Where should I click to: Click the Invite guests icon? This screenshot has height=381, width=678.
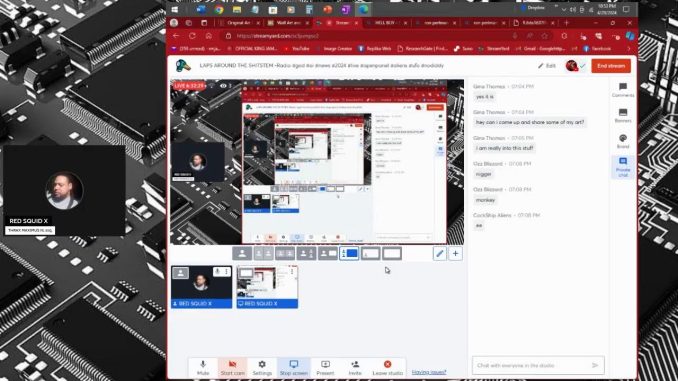(355, 368)
